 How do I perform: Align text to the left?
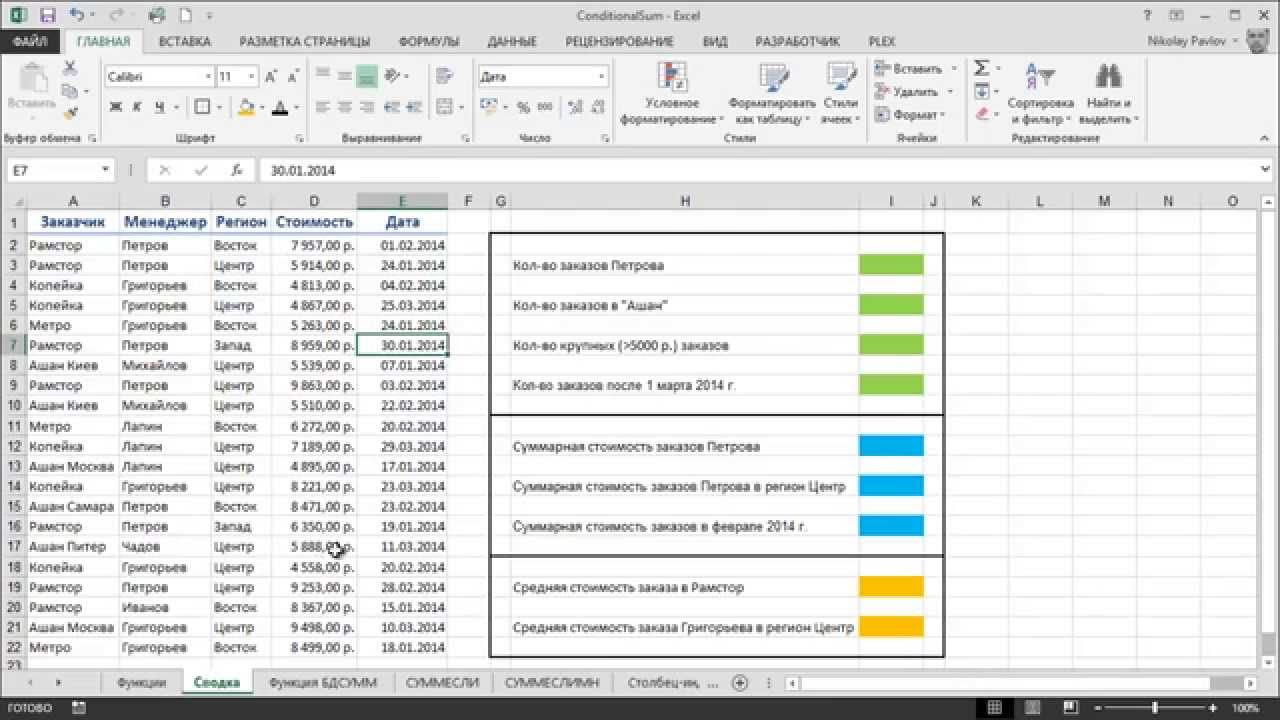(x=323, y=107)
